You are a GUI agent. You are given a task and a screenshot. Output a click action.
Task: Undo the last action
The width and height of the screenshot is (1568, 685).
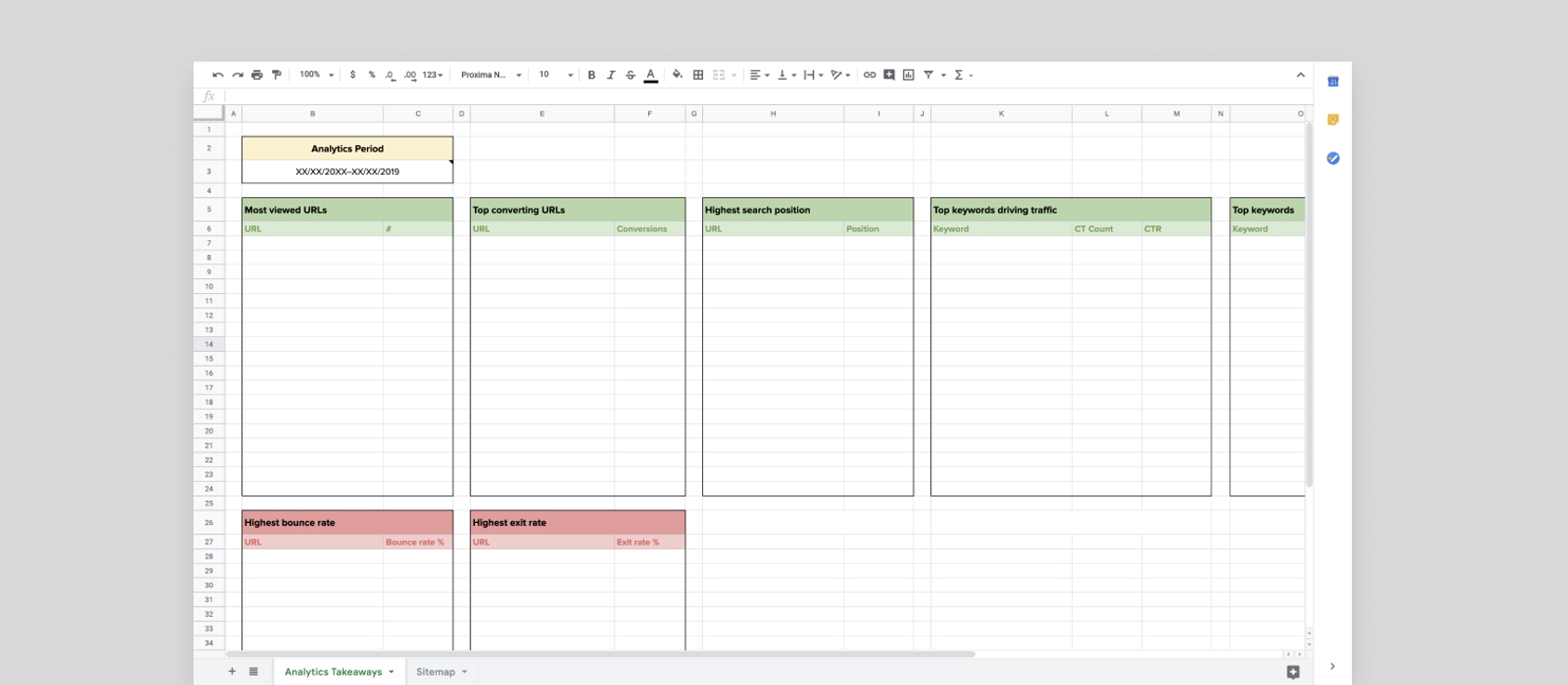pos(218,75)
